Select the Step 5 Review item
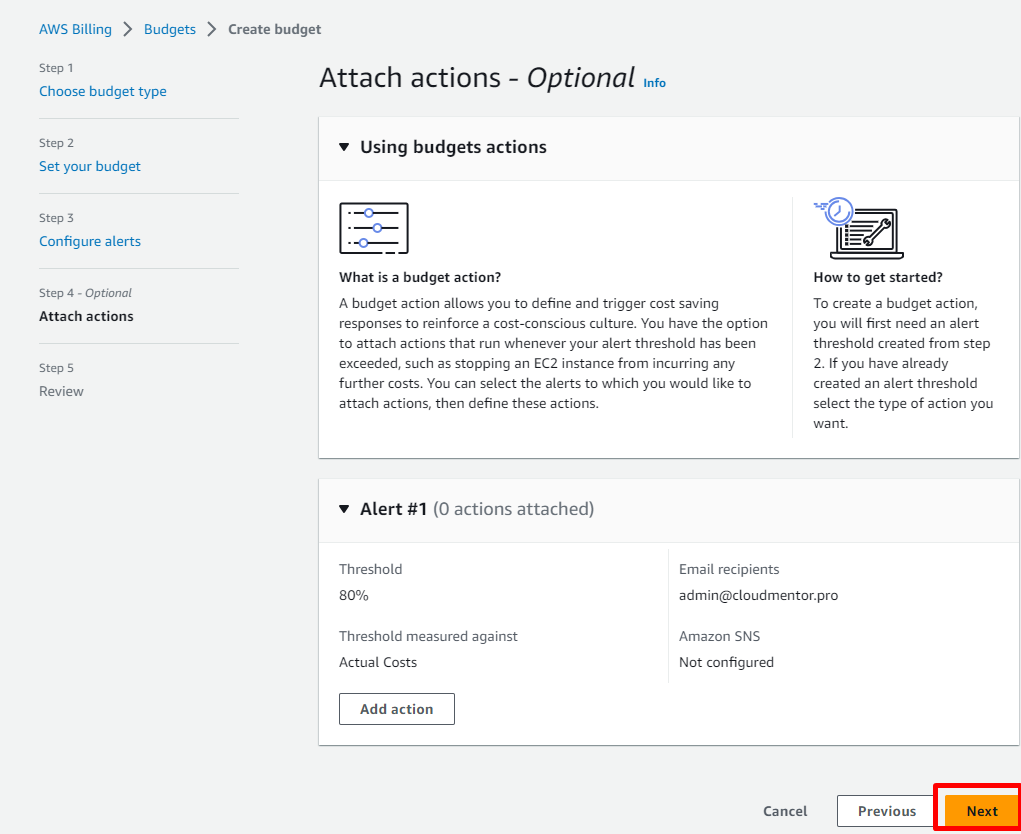Viewport: 1021px width, 834px height. (x=61, y=391)
